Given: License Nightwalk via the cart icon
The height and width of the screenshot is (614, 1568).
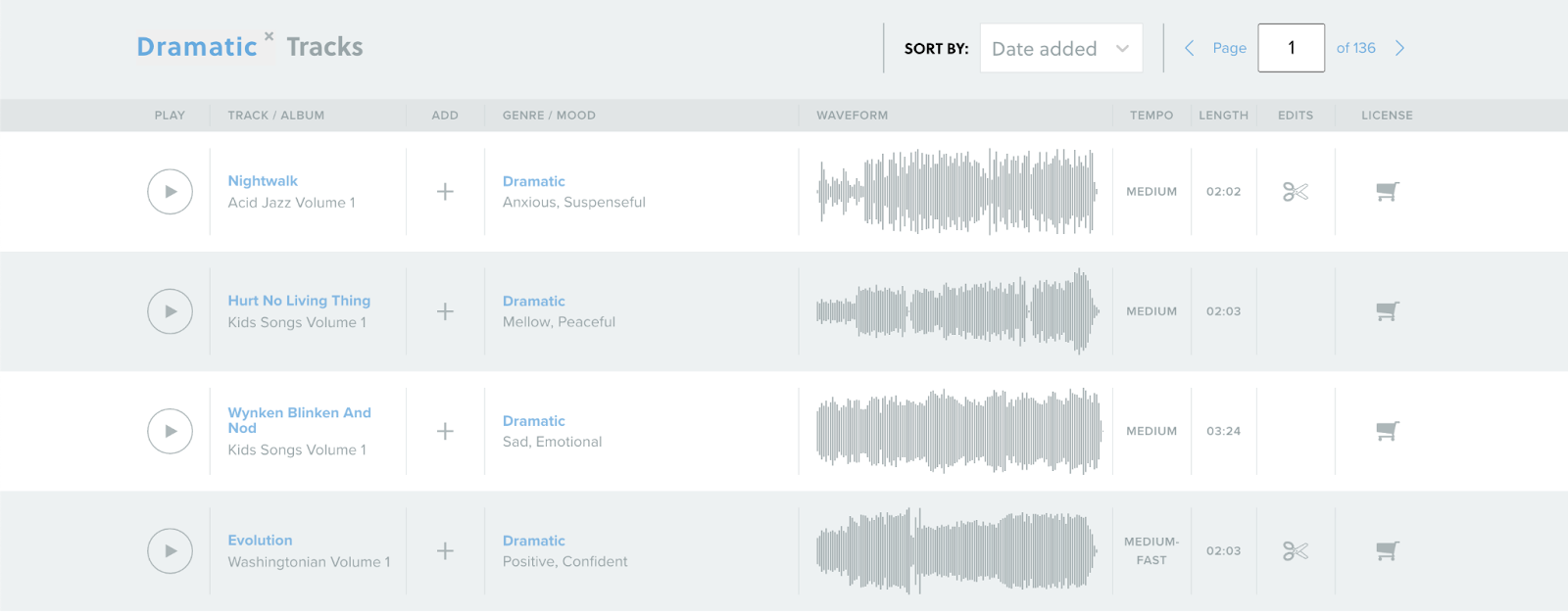Looking at the screenshot, I should 1385,192.
